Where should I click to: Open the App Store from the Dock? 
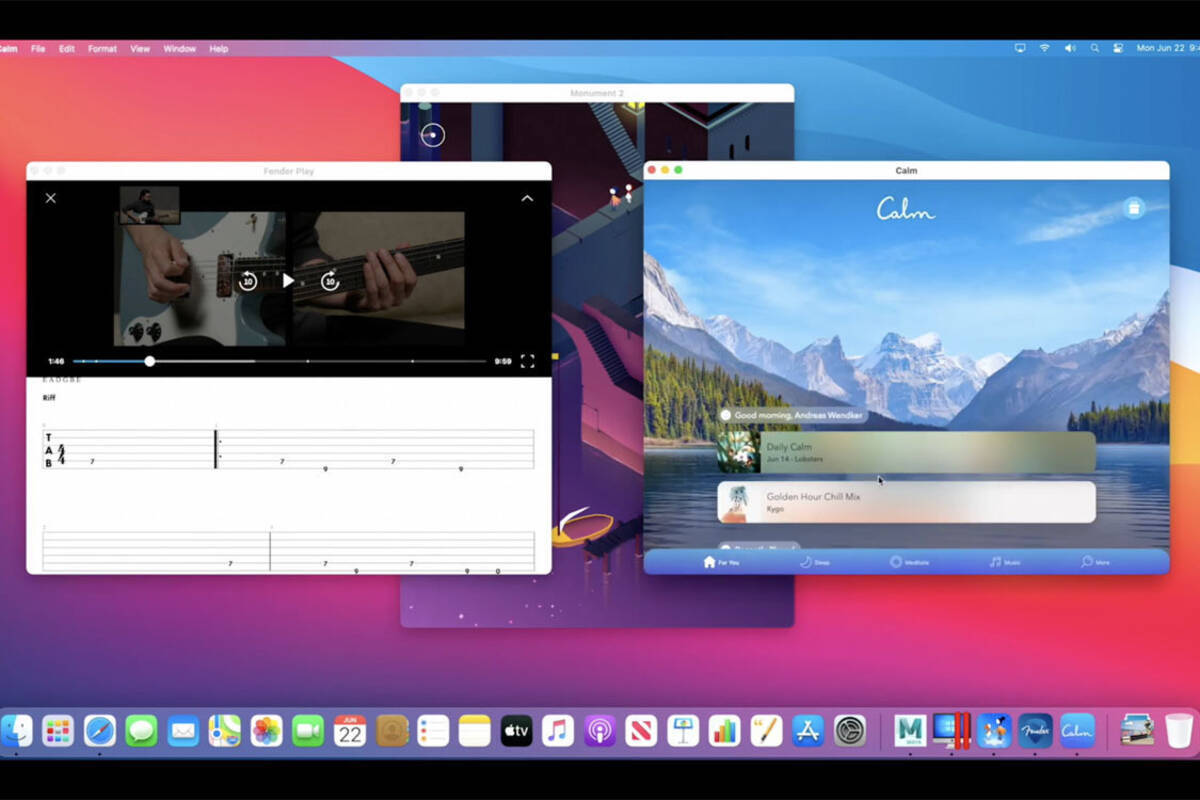(808, 731)
